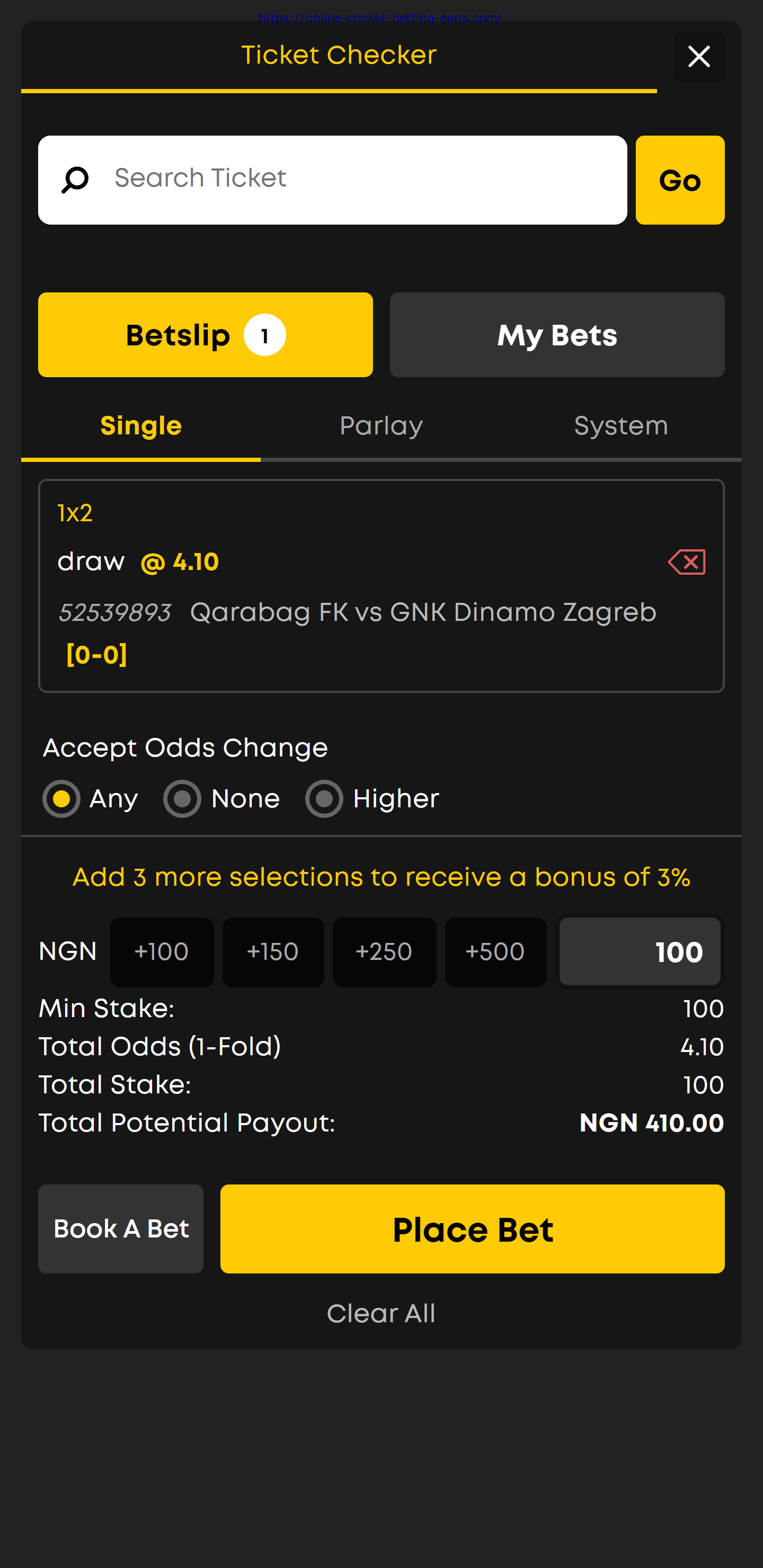Click Clear All link

click(381, 1314)
